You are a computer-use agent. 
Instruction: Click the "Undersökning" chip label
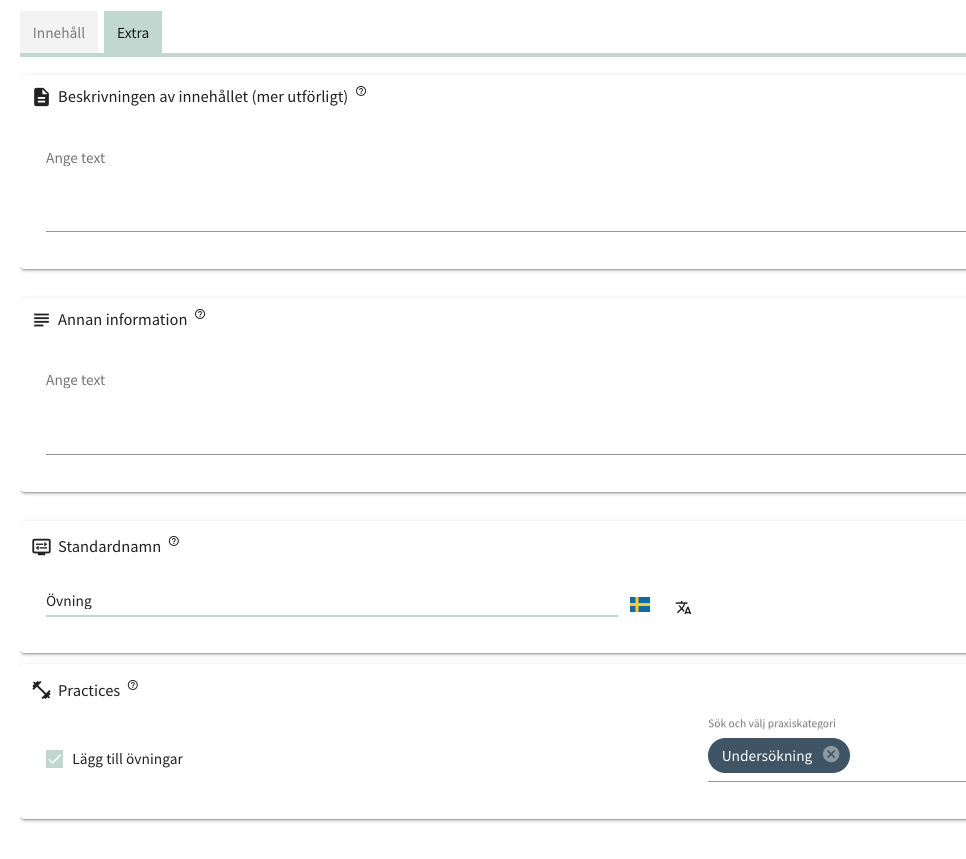(x=765, y=755)
